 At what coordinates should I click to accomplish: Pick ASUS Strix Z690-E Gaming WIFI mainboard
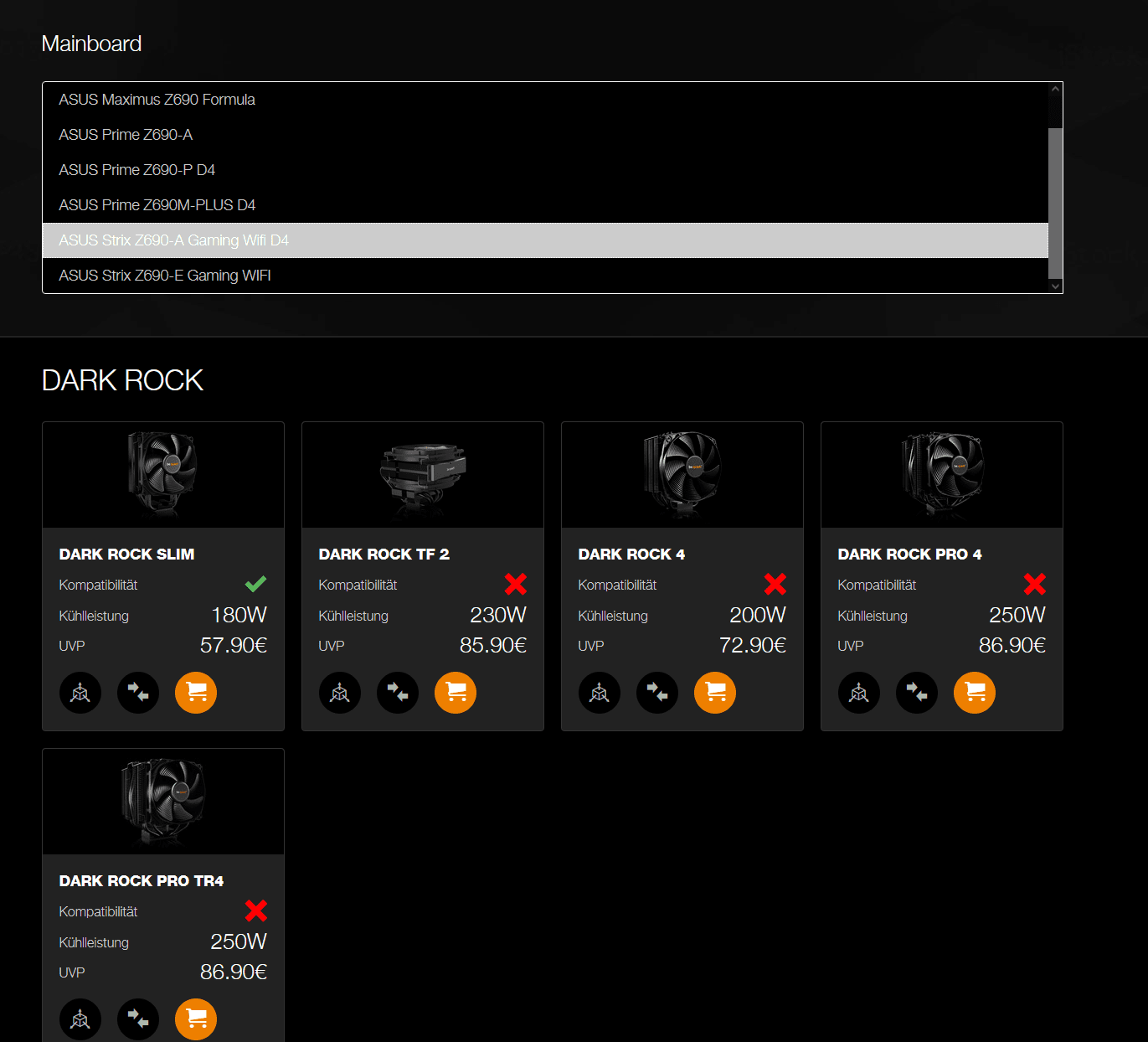[545, 276]
